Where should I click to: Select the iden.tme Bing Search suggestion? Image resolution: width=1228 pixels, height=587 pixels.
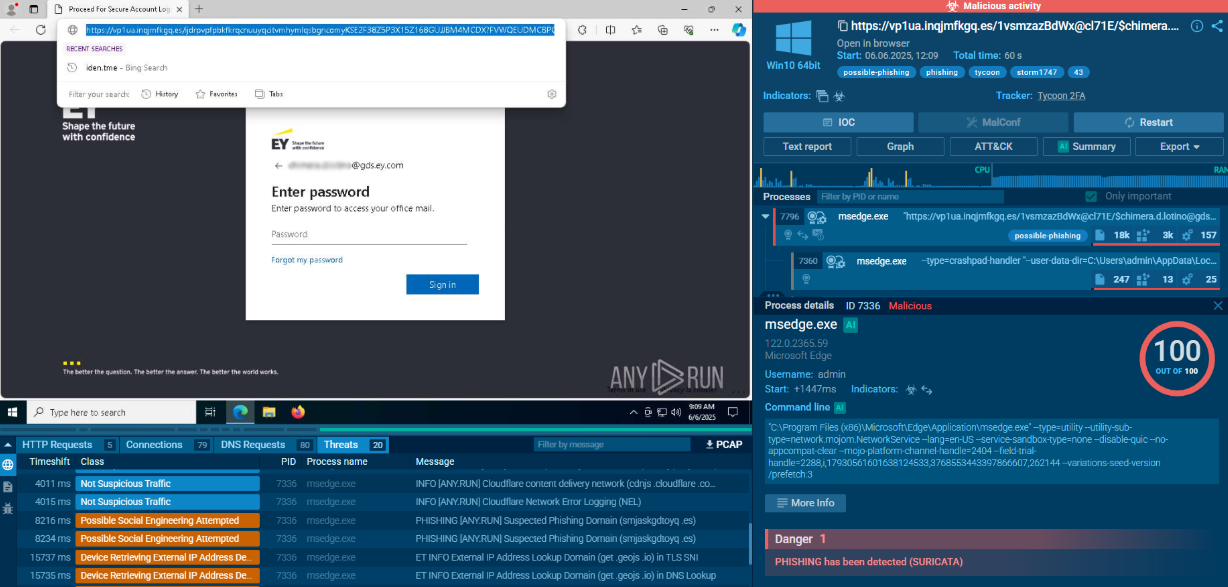tap(310, 68)
